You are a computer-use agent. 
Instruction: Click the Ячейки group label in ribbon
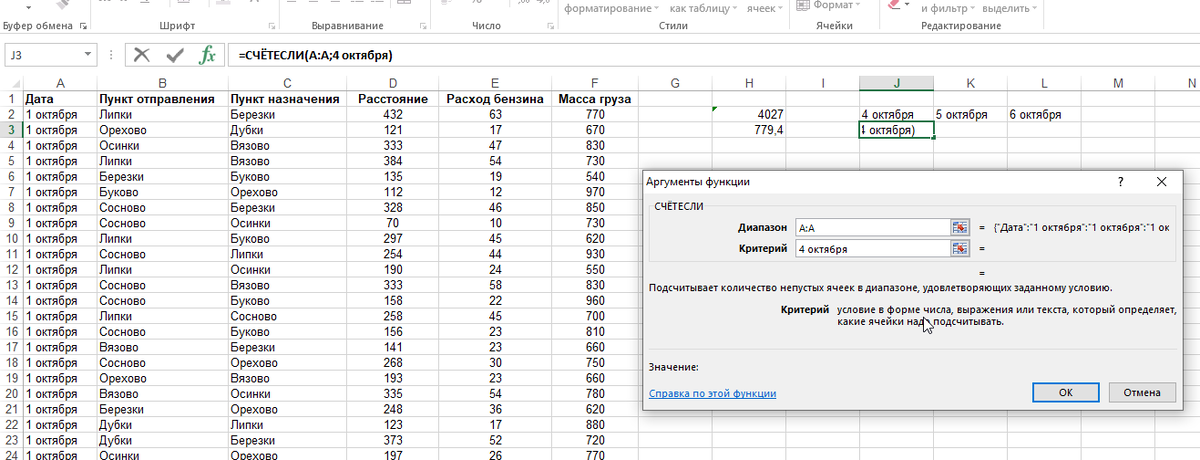pos(833,25)
